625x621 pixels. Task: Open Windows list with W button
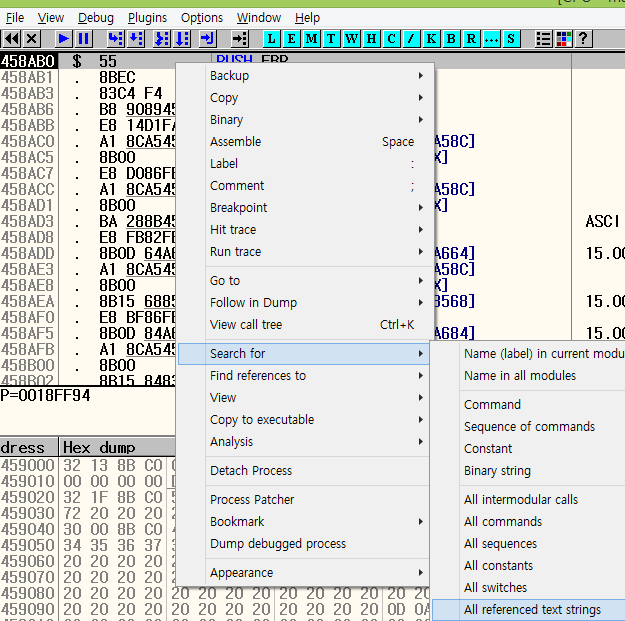(x=351, y=39)
